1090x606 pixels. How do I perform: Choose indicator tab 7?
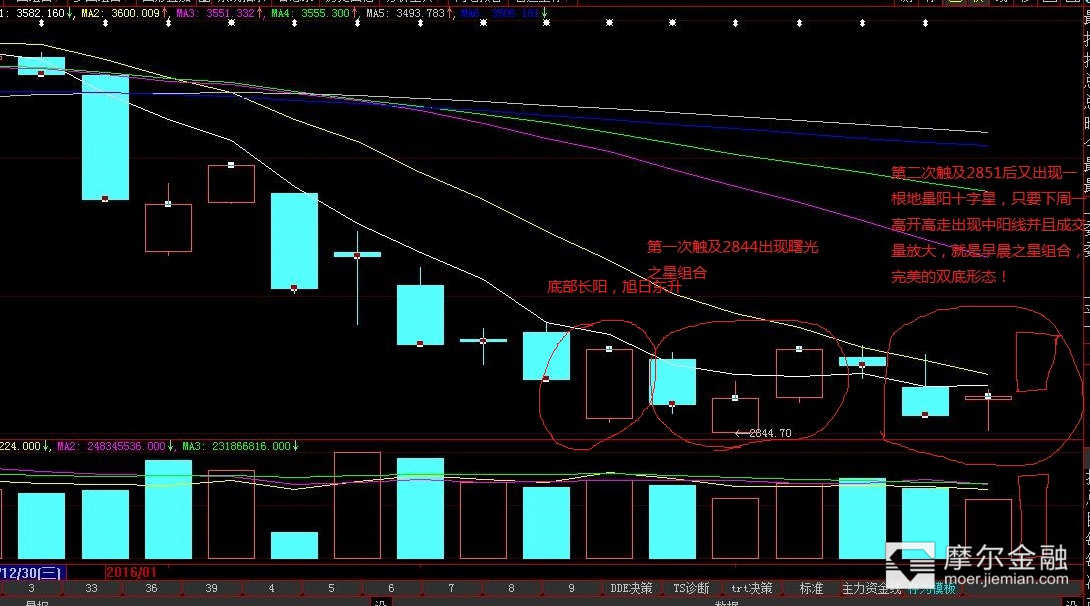451,589
